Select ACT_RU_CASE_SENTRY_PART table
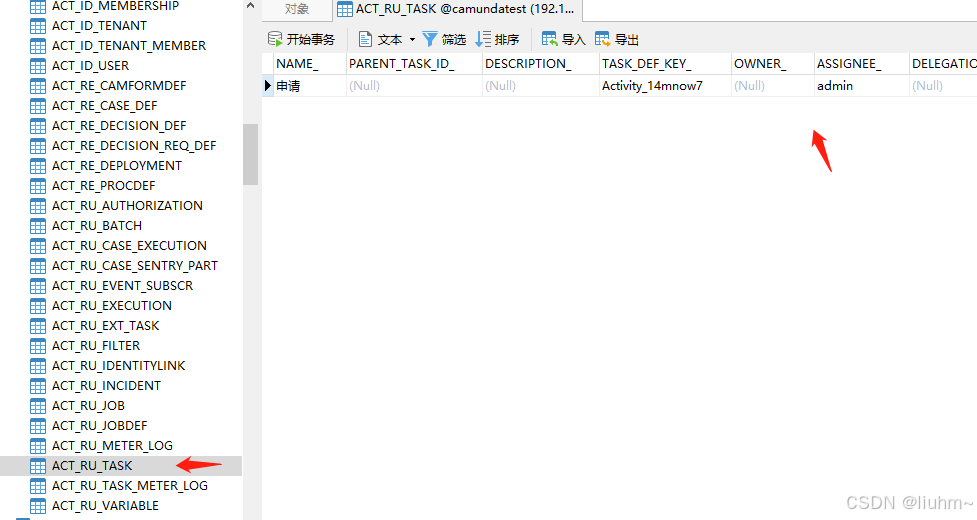 click(135, 266)
